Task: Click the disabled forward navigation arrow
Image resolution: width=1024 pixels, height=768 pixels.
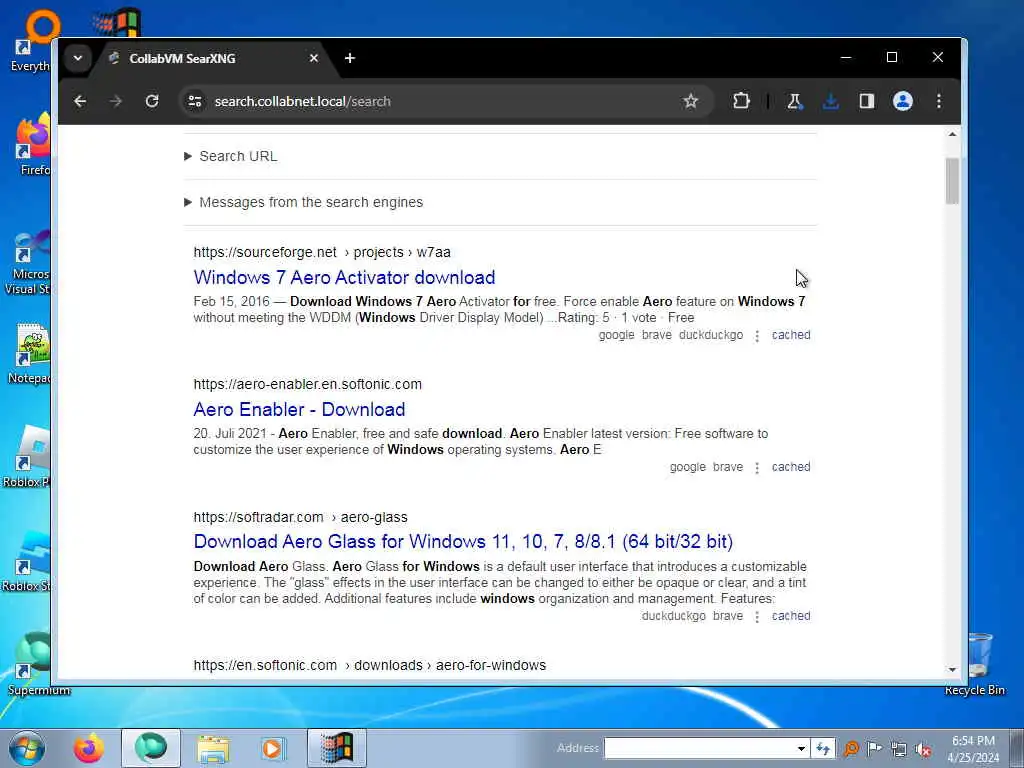Action: click(x=116, y=101)
